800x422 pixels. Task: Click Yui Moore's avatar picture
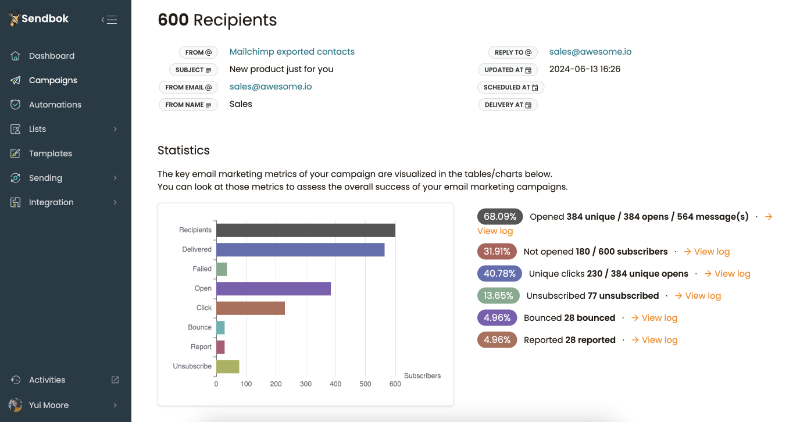click(15, 405)
